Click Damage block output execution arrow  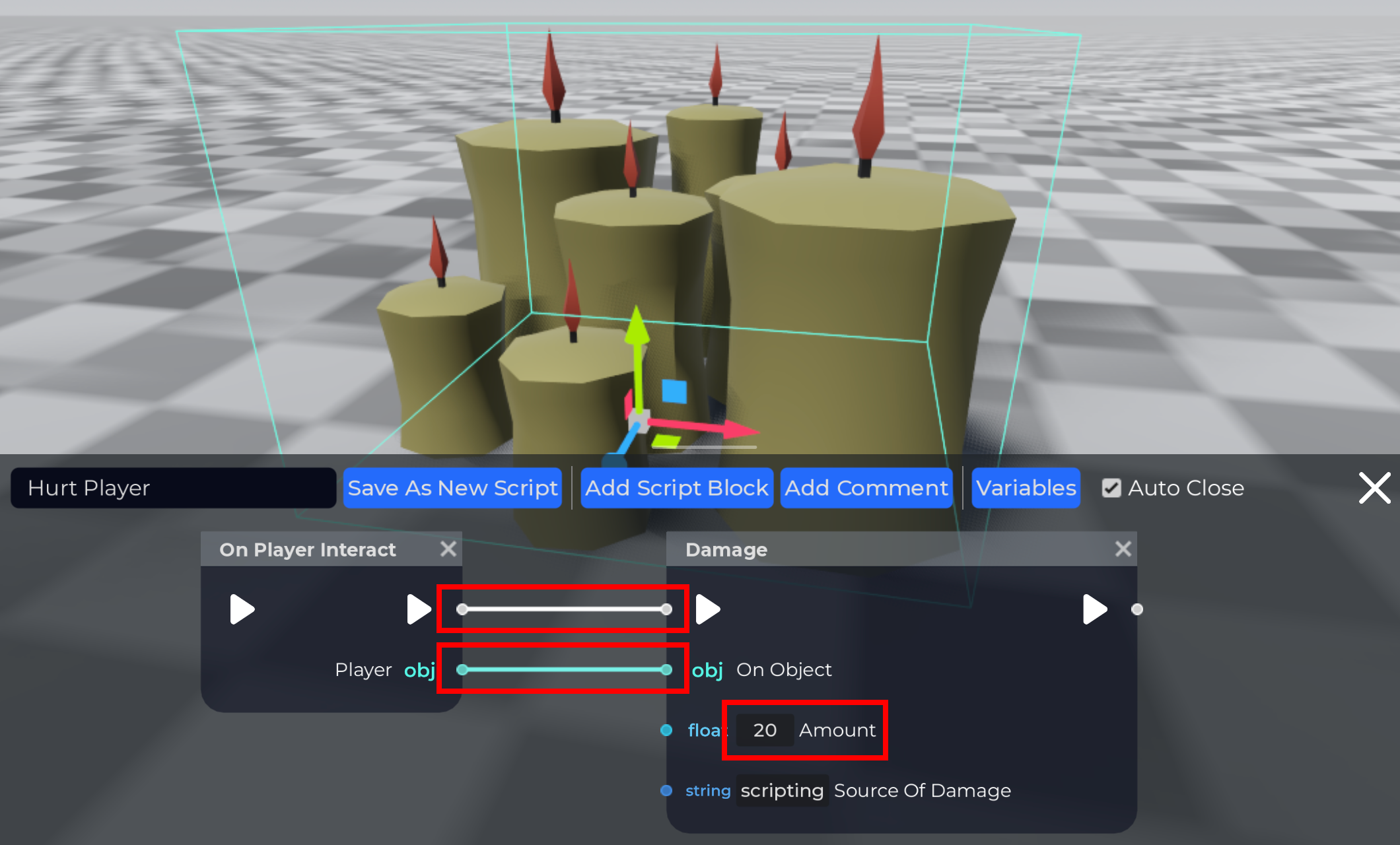1094,609
